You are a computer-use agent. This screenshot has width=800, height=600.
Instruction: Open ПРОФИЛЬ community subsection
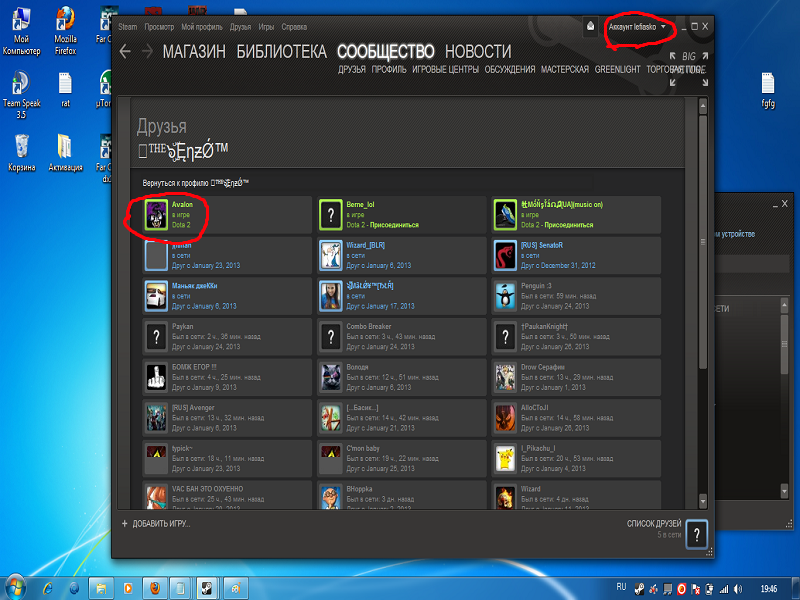(x=389, y=69)
